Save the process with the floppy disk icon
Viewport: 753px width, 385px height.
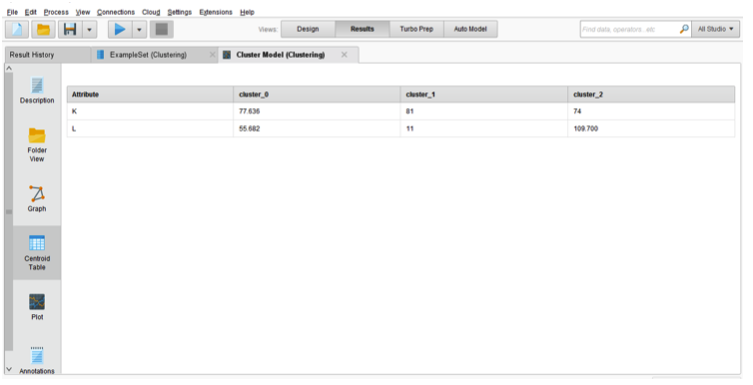pos(70,29)
